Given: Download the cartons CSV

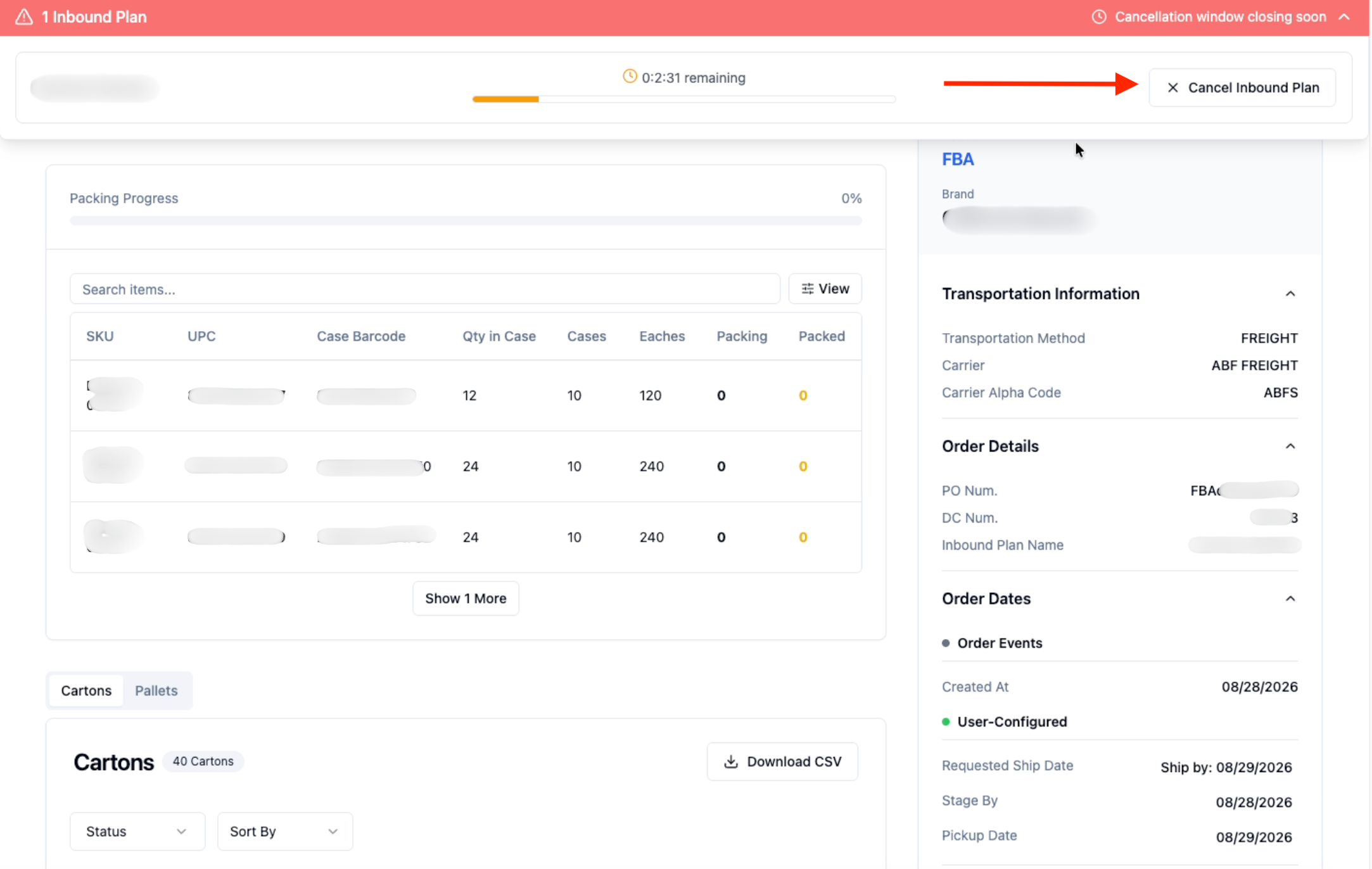Looking at the screenshot, I should click(x=782, y=761).
